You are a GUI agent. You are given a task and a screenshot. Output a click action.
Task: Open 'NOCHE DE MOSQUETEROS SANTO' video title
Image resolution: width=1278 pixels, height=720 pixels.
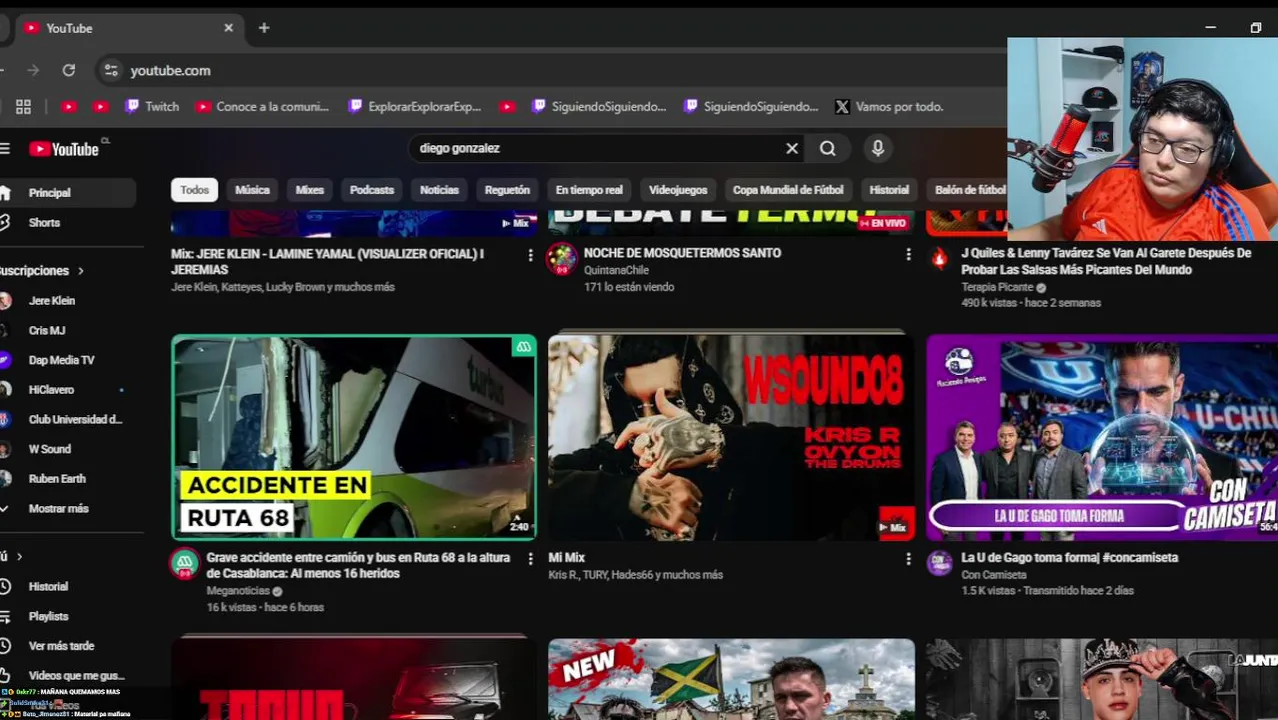point(682,253)
